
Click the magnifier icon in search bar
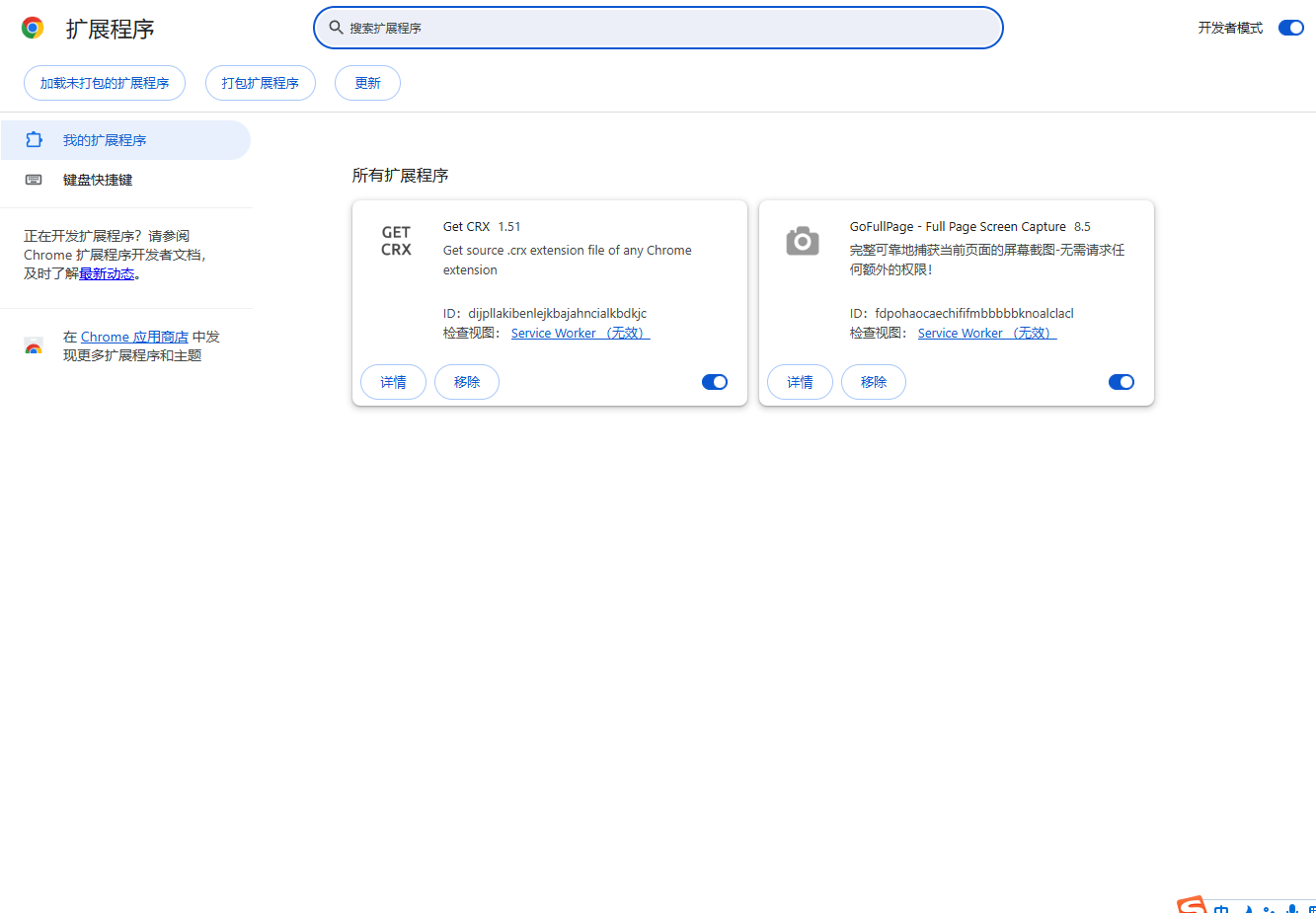pyautogui.click(x=336, y=28)
